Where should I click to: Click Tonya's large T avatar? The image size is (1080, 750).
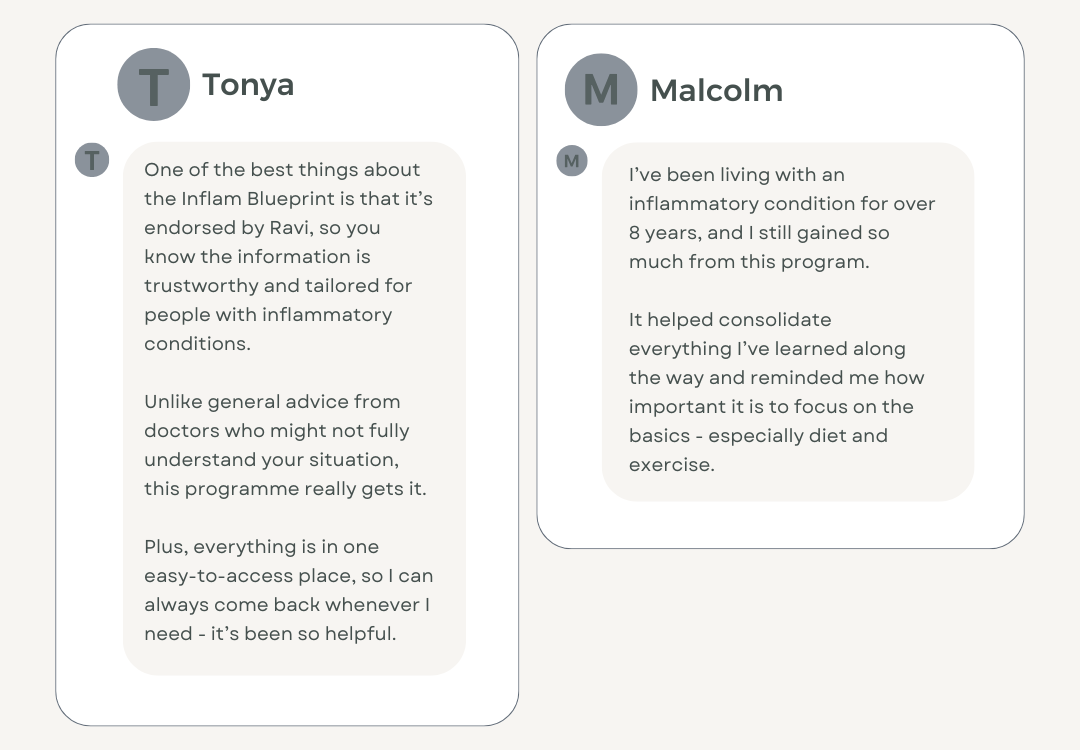tap(153, 85)
